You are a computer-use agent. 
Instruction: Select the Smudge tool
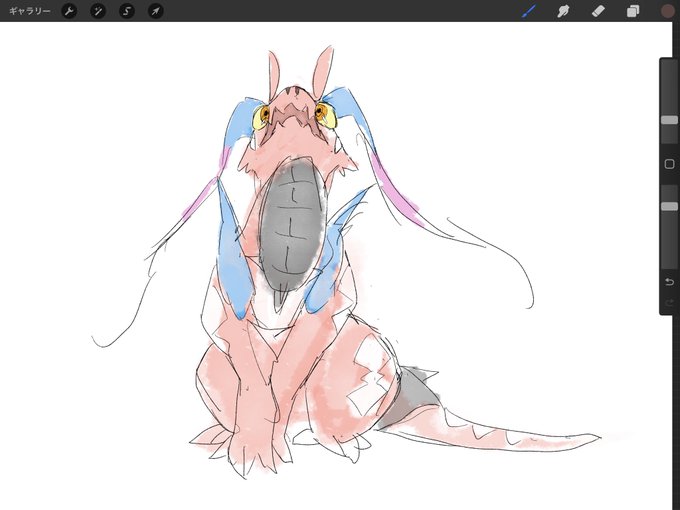click(563, 11)
